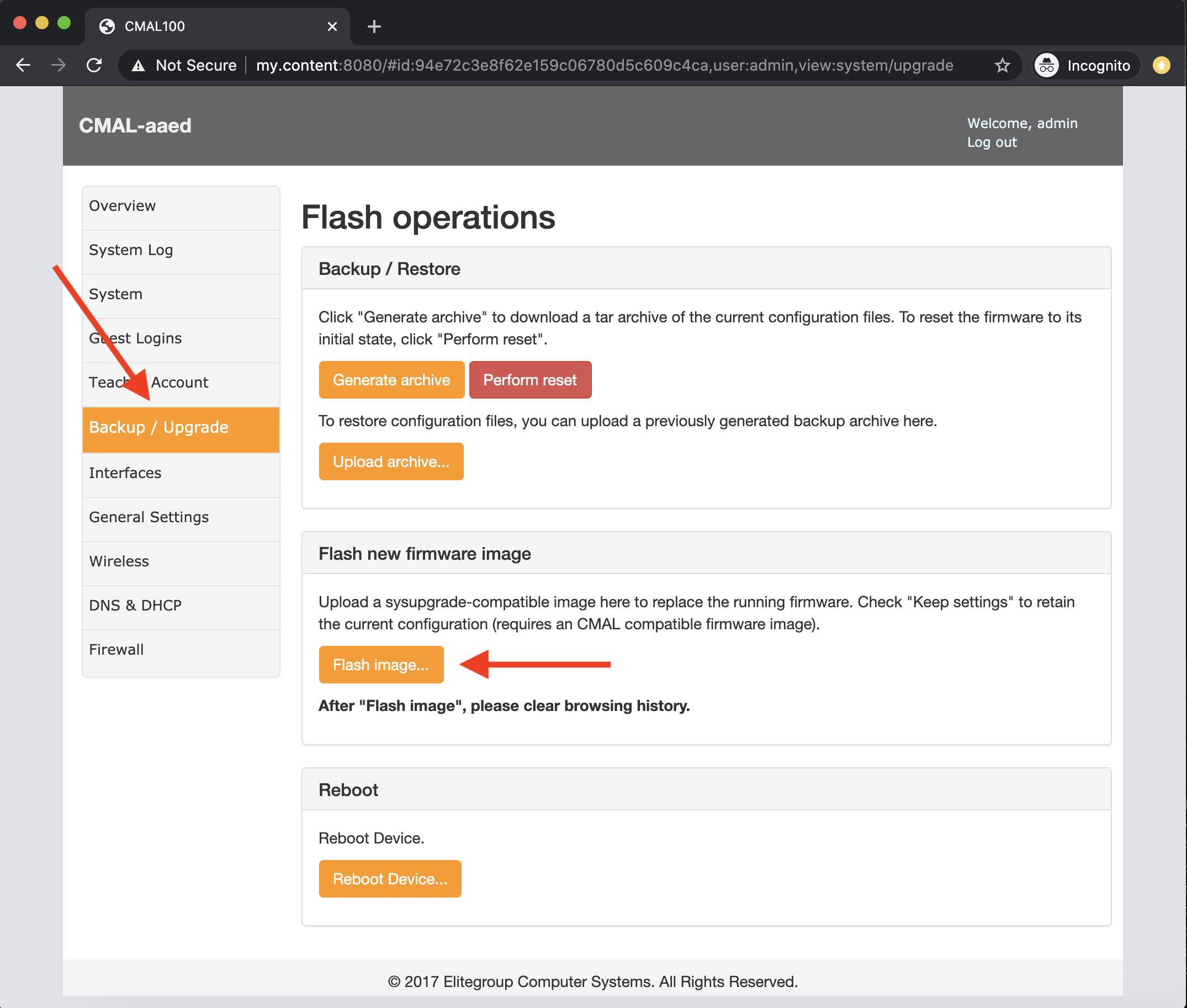Click the red Perform reset button
This screenshot has height=1008, width=1187.
[x=530, y=380]
